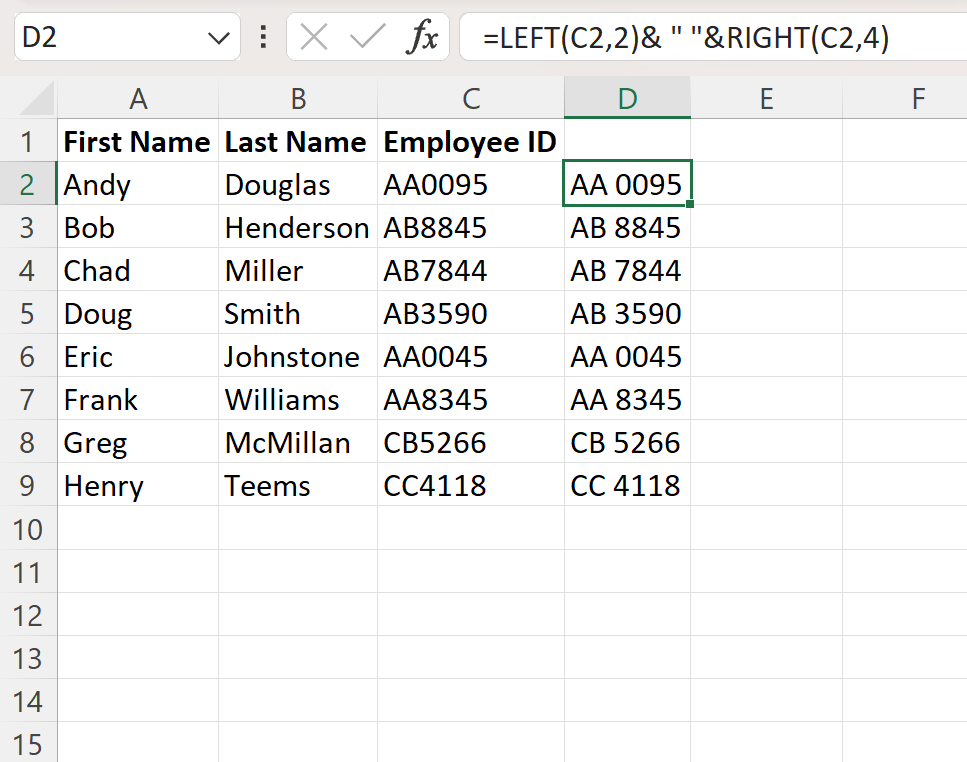This screenshot has width=967, height=762.
Task: Select cell D2 containing AA 0095
Action: coord(627,184)
